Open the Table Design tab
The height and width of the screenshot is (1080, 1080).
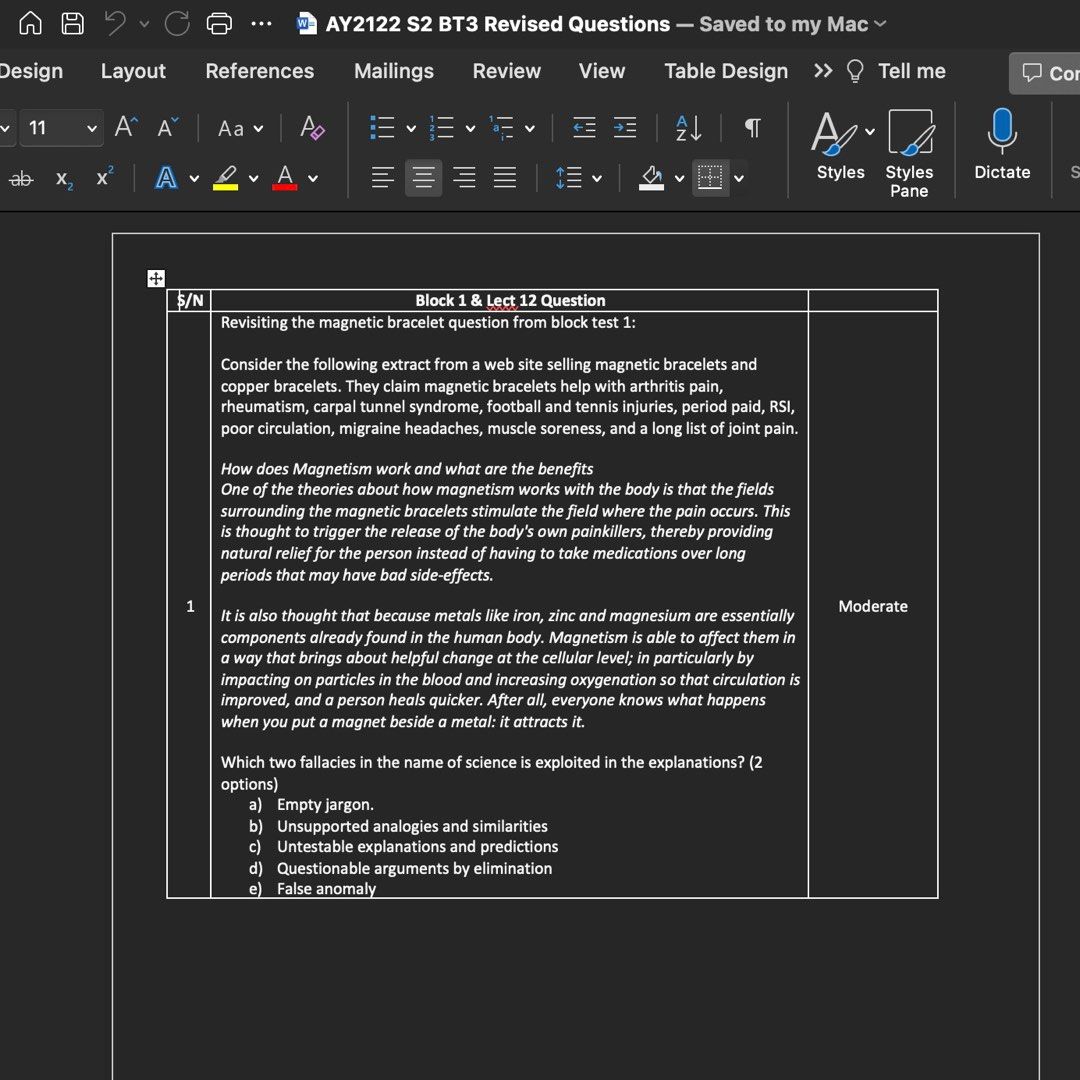click(726, 71)
